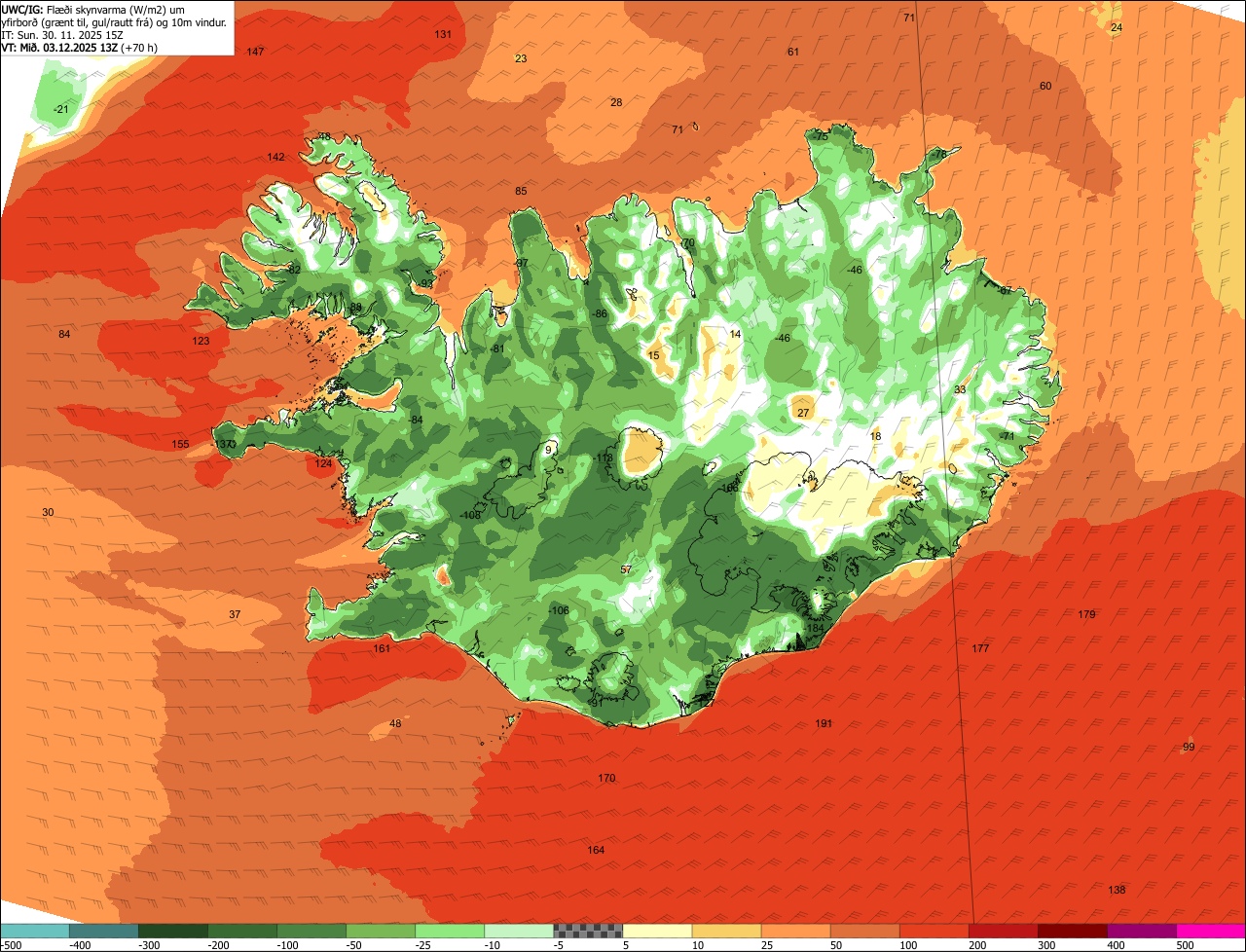Viewport: 1246px width, 952px height.
Task: Click the map value '177'
Action: pos(980,648)
